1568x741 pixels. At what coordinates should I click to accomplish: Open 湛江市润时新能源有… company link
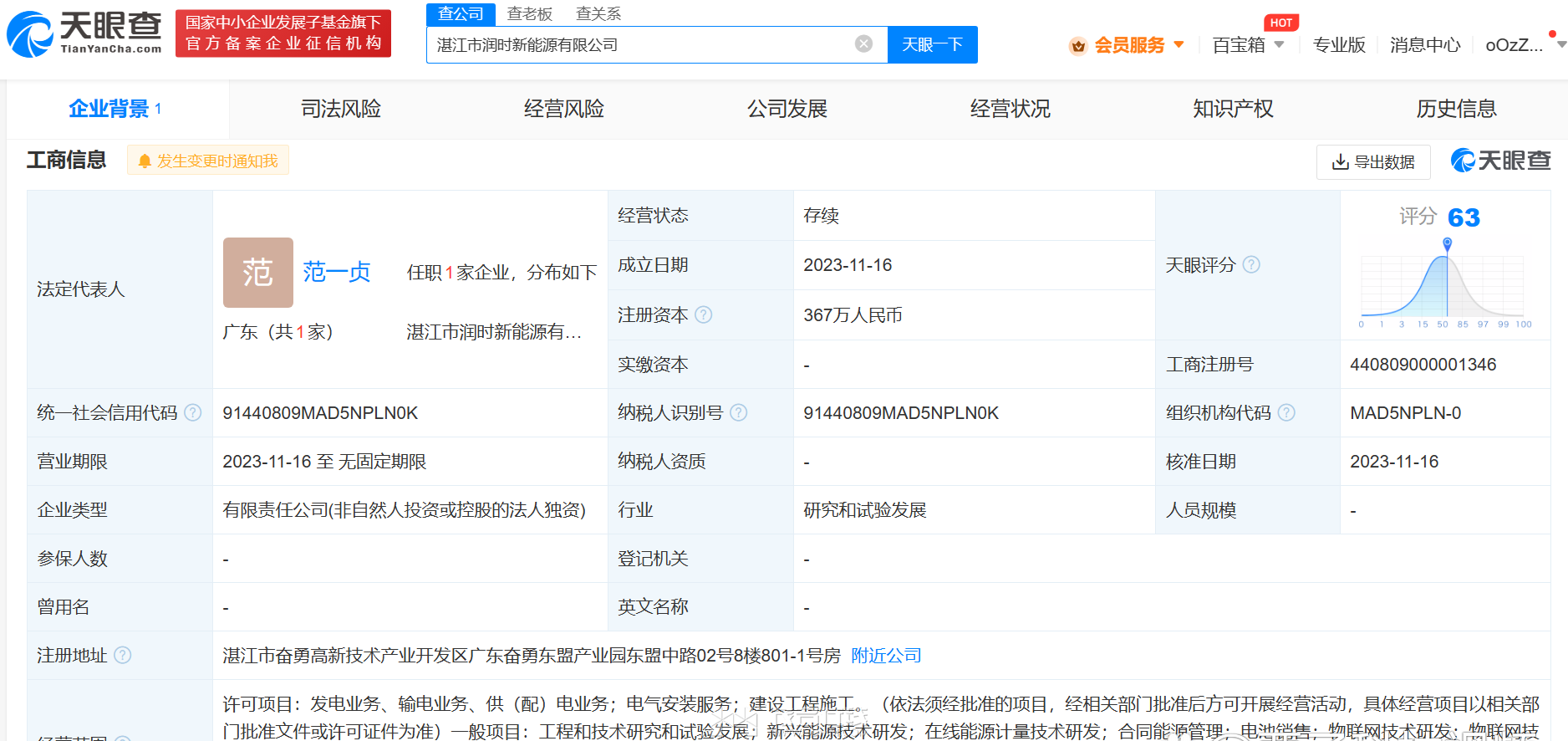pos(494,332)
